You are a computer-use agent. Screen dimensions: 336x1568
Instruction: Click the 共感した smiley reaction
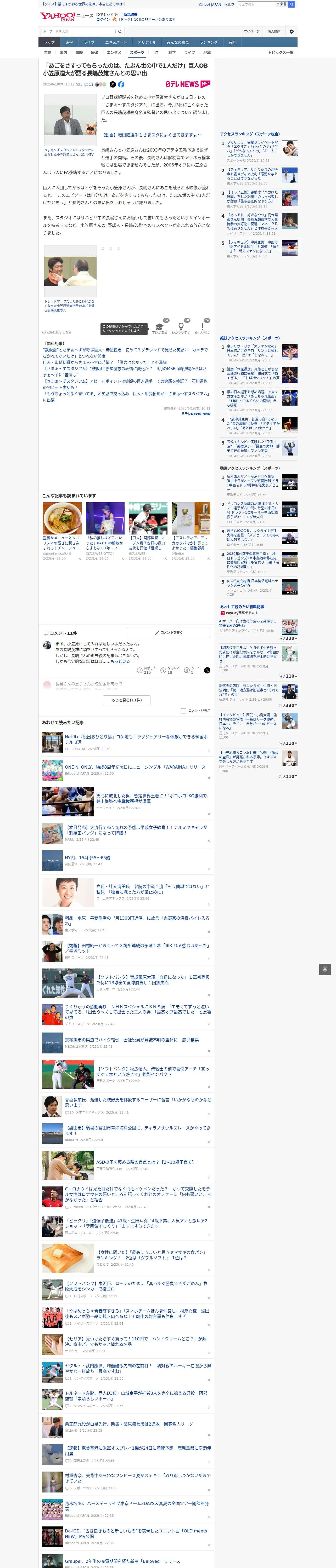pyautogui.click(x=140, y=670)
